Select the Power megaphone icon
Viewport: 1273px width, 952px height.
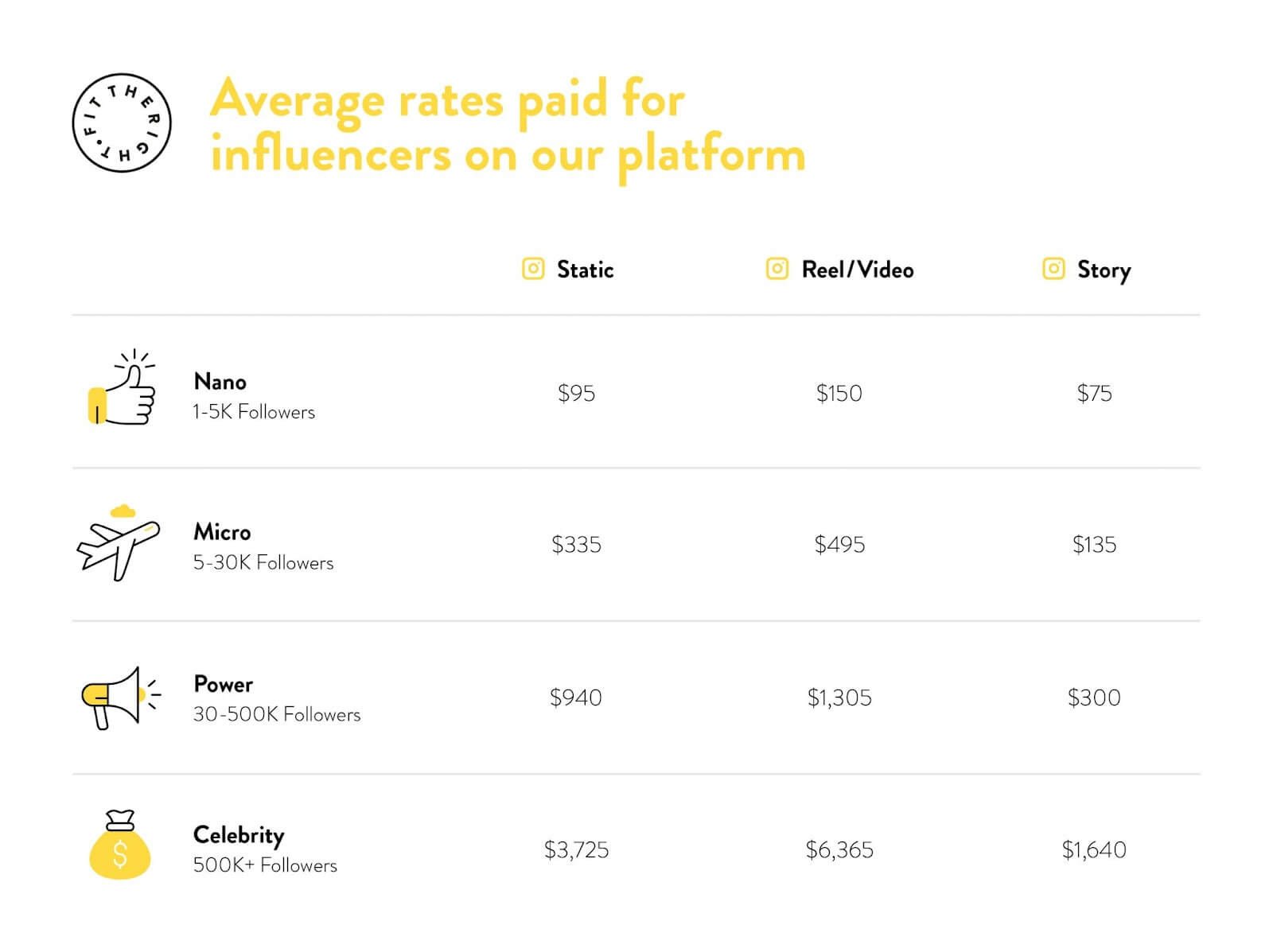point(121,697)
